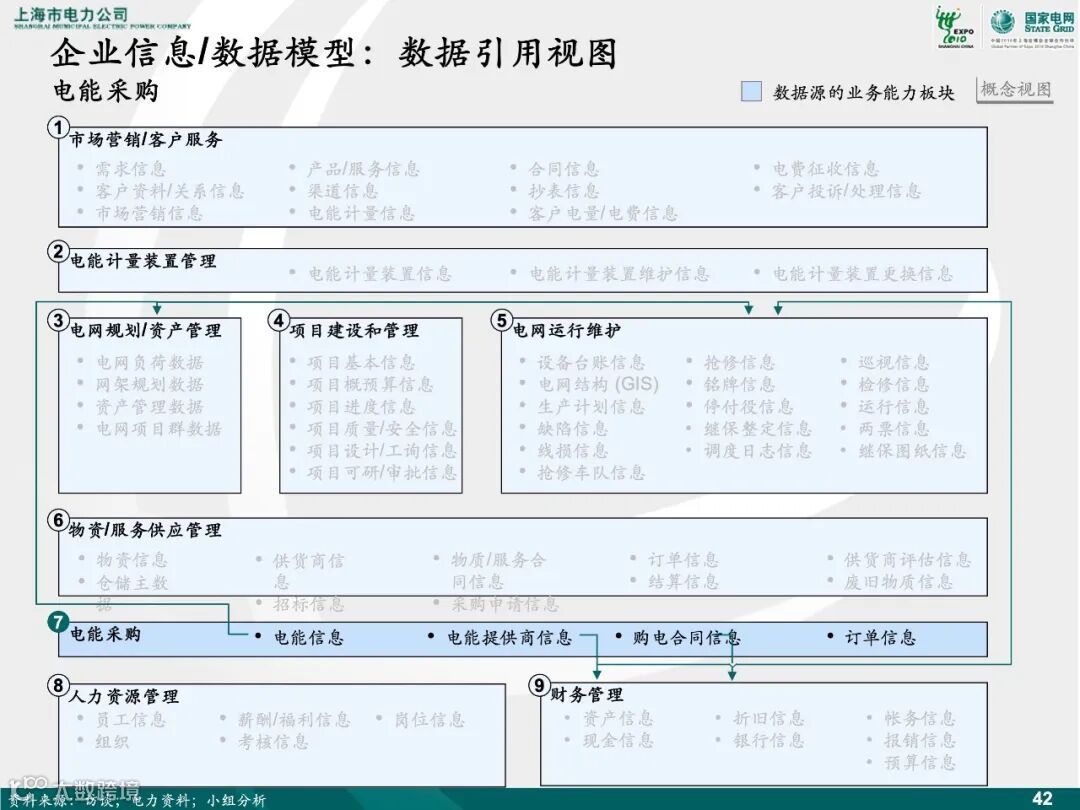The height and width of the screenshot is (810, 1080).
Task: Click the 供货商评估信息 item
Action: (908, 559)
